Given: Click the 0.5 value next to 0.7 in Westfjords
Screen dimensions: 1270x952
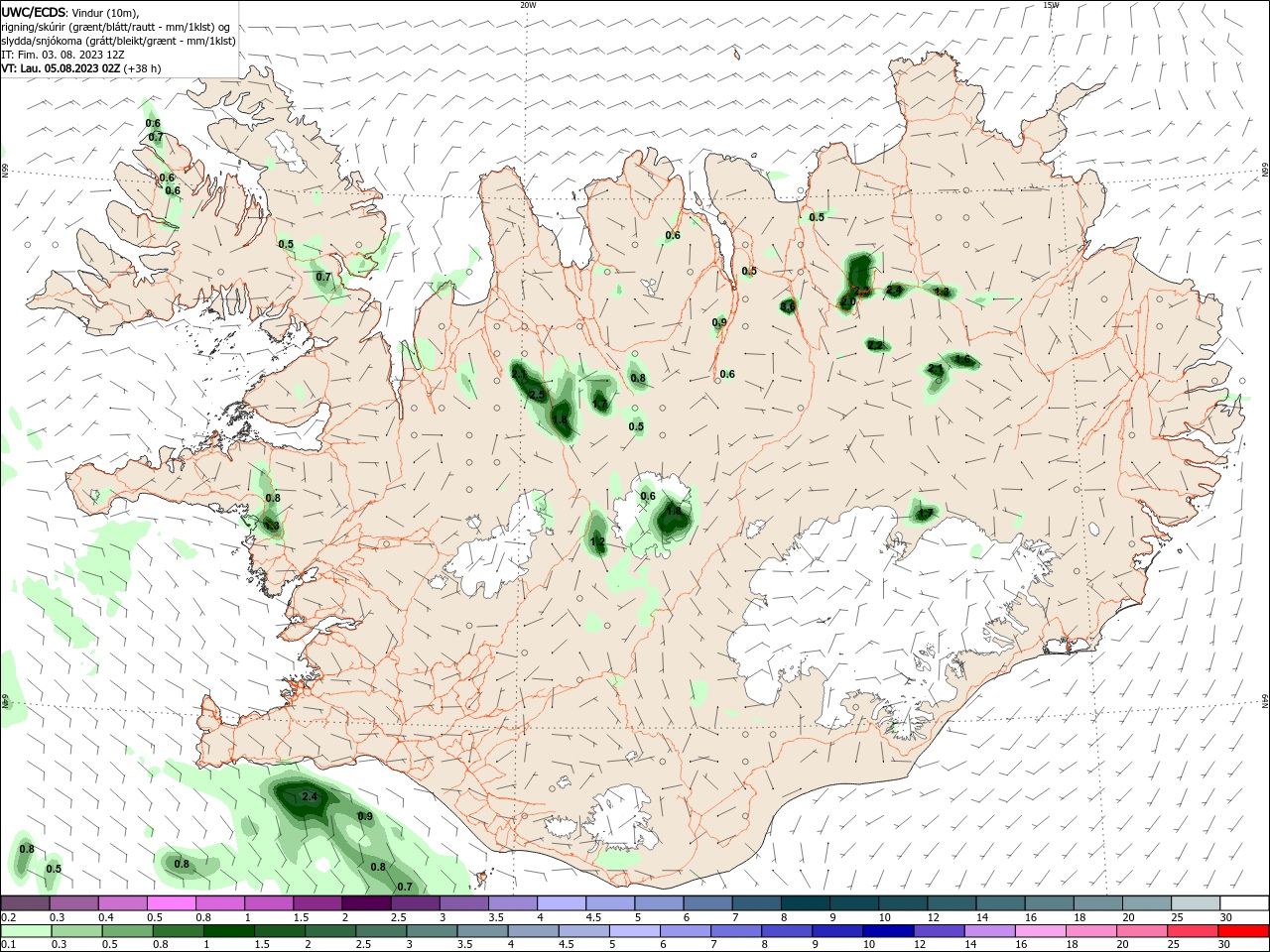Looking at the screenshot, I should coord(286,244).
